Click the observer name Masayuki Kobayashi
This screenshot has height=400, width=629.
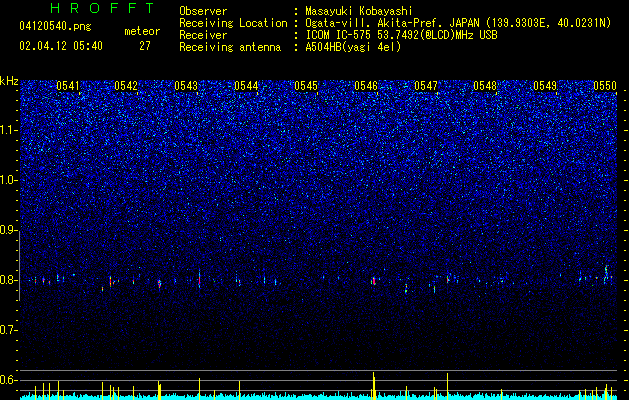359,11
